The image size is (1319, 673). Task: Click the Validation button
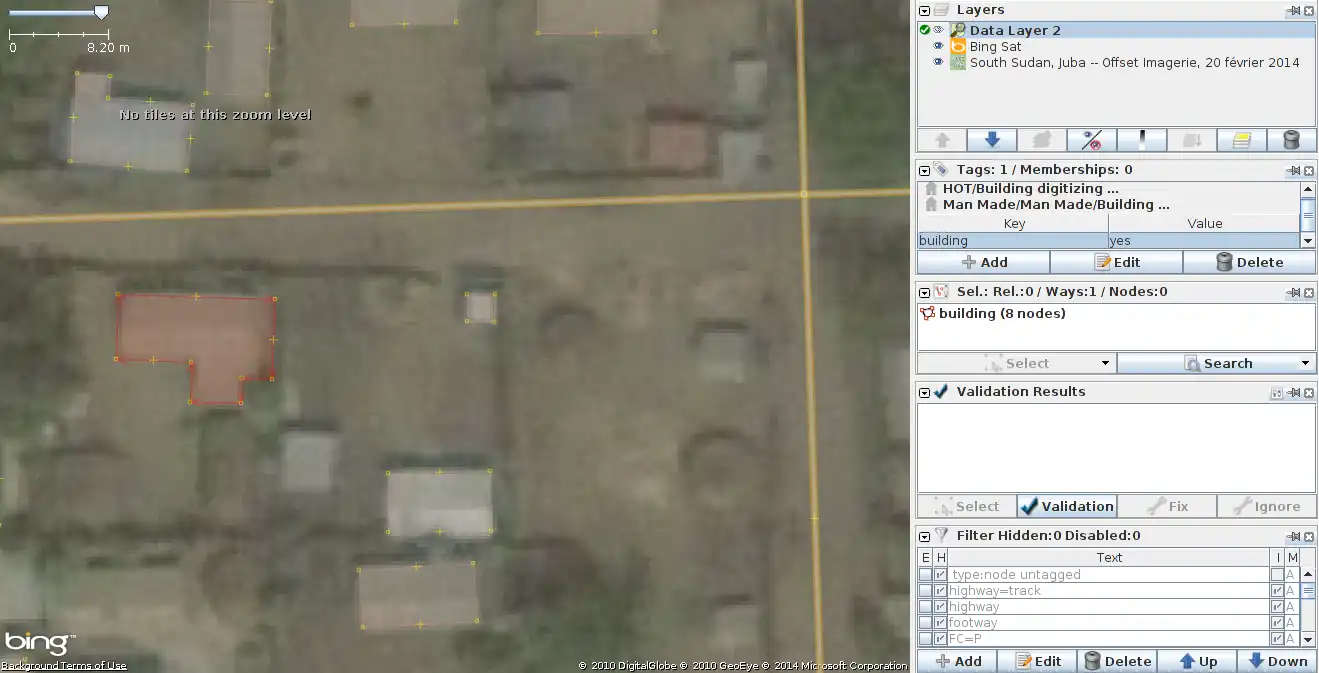pos(1066,506)
